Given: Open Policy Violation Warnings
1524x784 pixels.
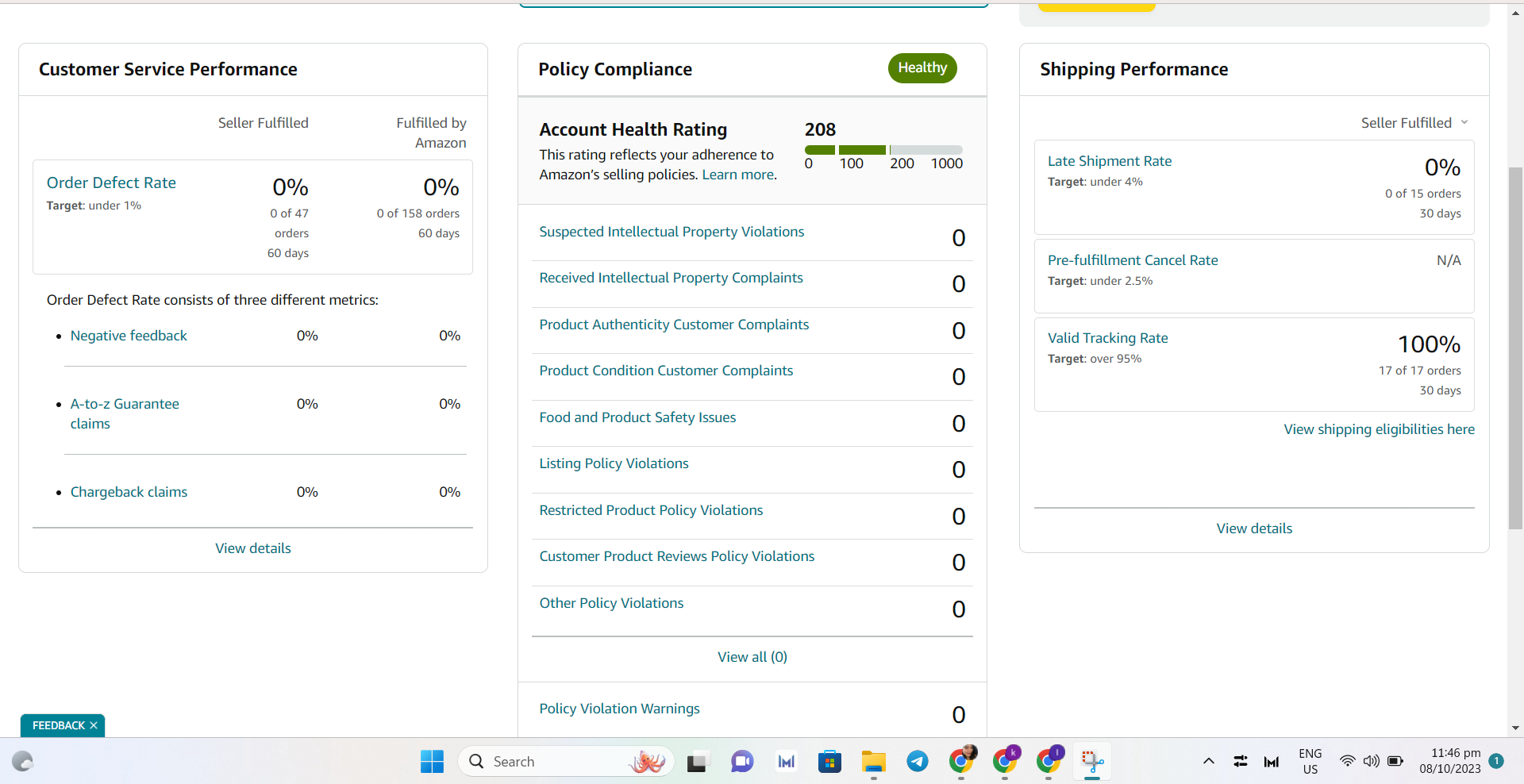Looking at the screenshot, I should tap(619, 709).
